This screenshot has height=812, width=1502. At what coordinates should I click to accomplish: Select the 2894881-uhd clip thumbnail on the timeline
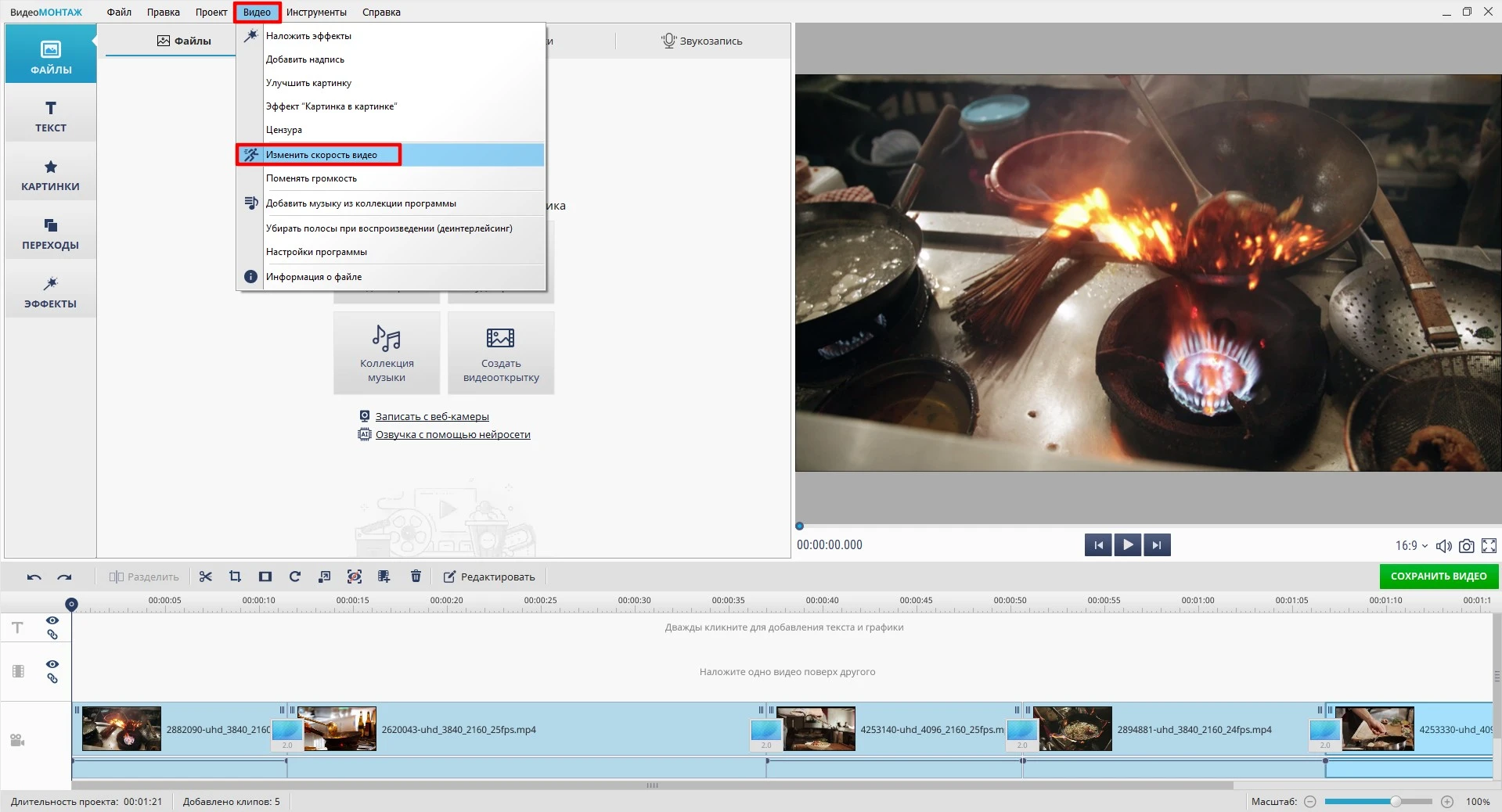pyautogui.click(x=1072, y=729)
